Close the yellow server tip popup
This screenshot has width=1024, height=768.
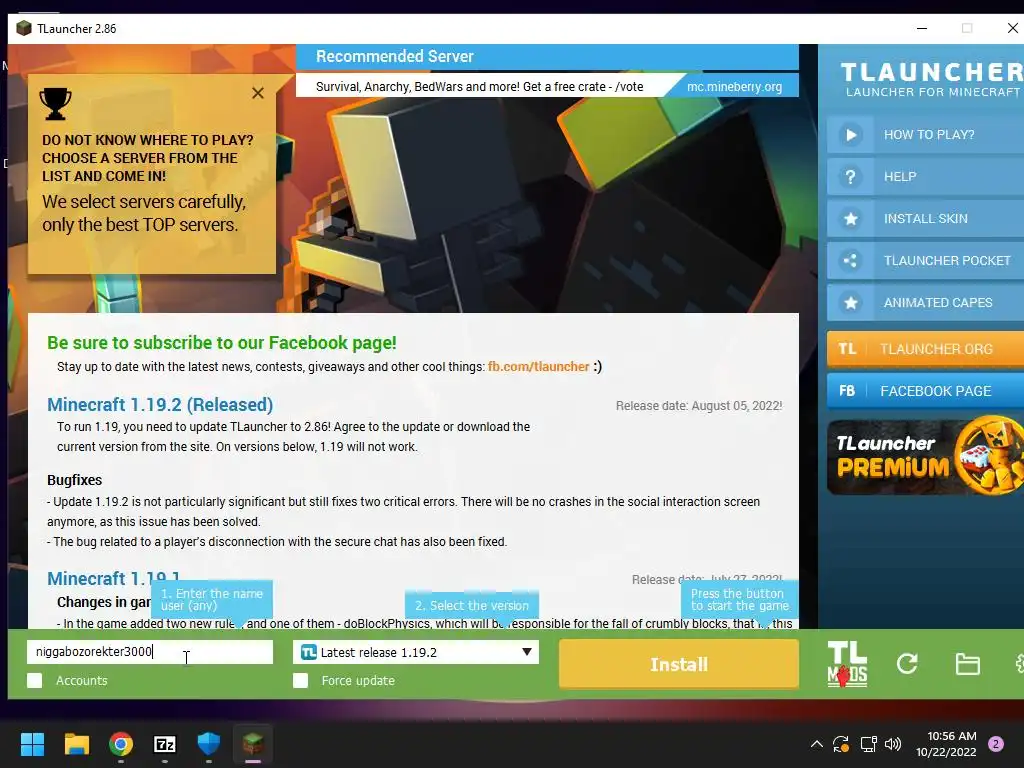[x=258, y=93]
